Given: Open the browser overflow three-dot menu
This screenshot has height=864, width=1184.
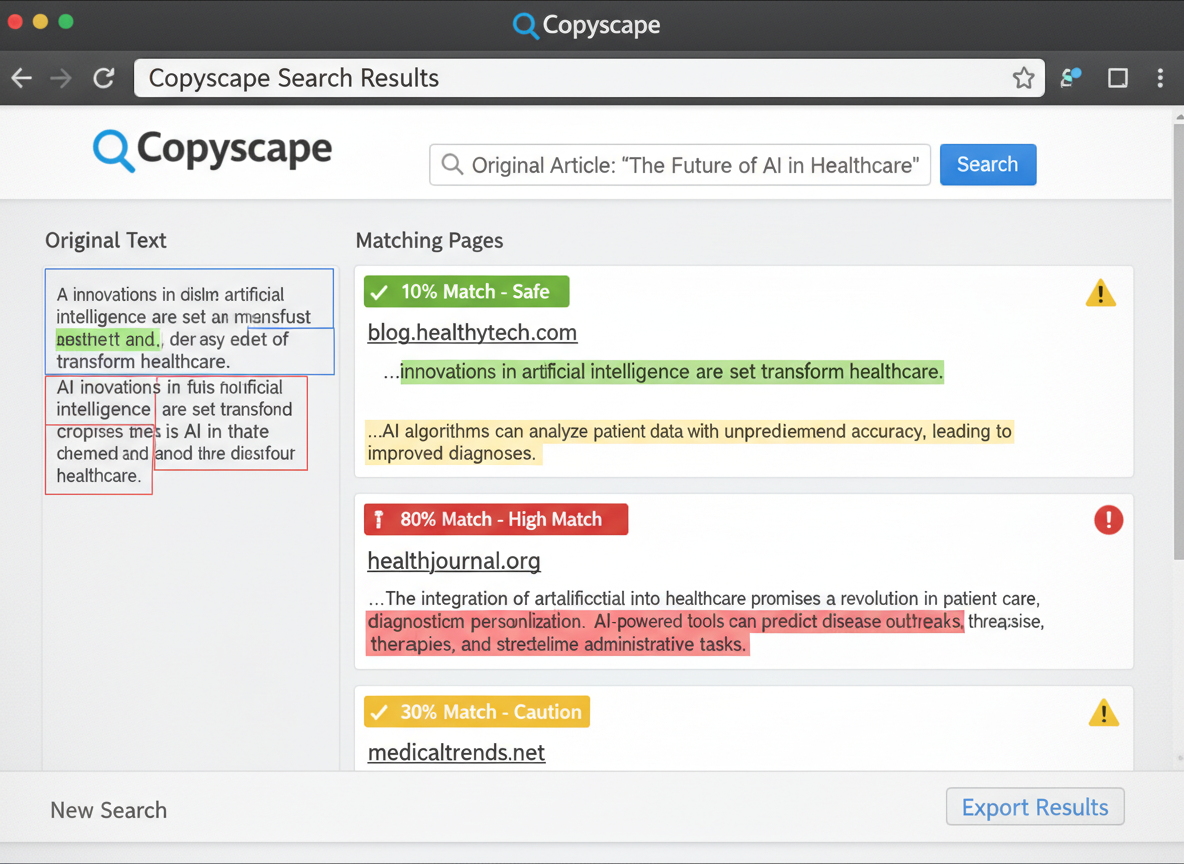Looking at the screenshot, I should (x=1163, y=77).
